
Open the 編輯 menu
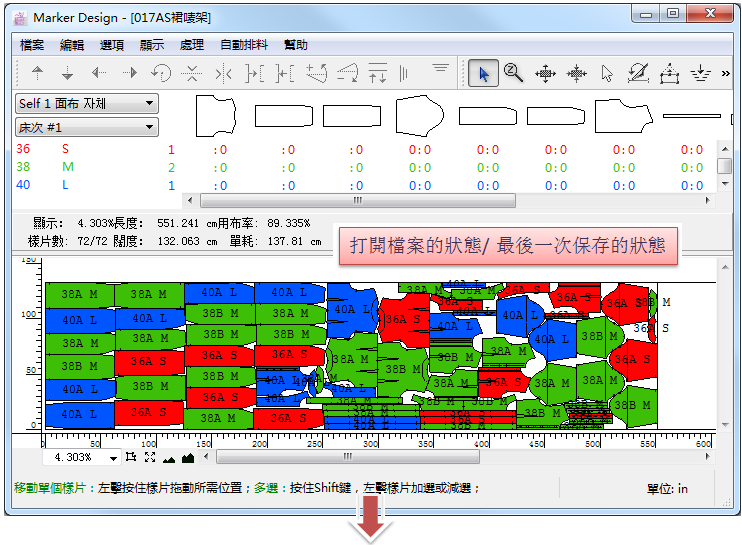(x=72, y=45)
